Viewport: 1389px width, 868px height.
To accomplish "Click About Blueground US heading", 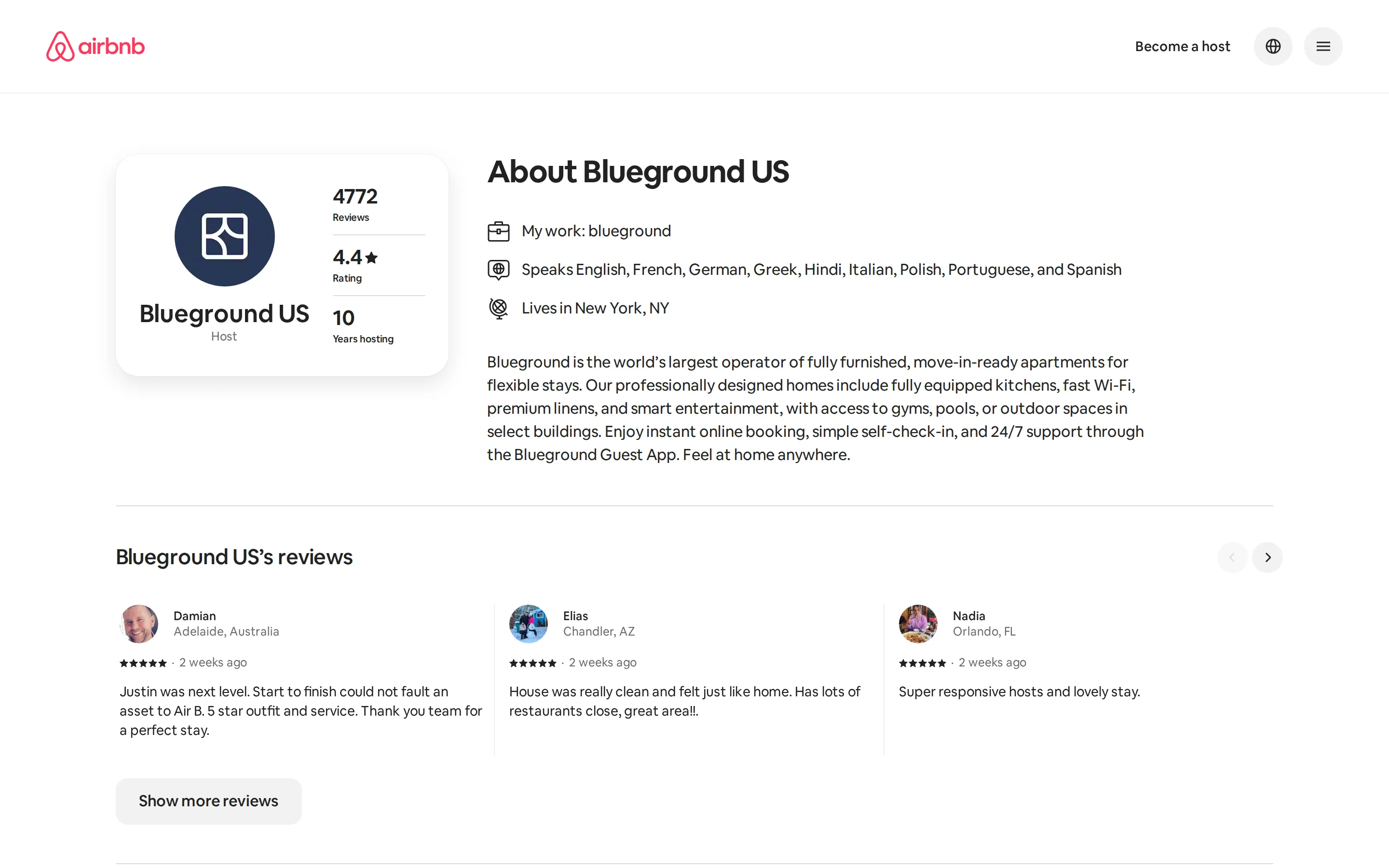I will point(638,172).
